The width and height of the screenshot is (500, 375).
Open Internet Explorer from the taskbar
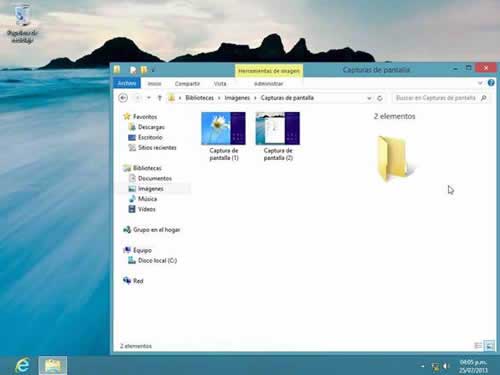(x=22, y=366)
